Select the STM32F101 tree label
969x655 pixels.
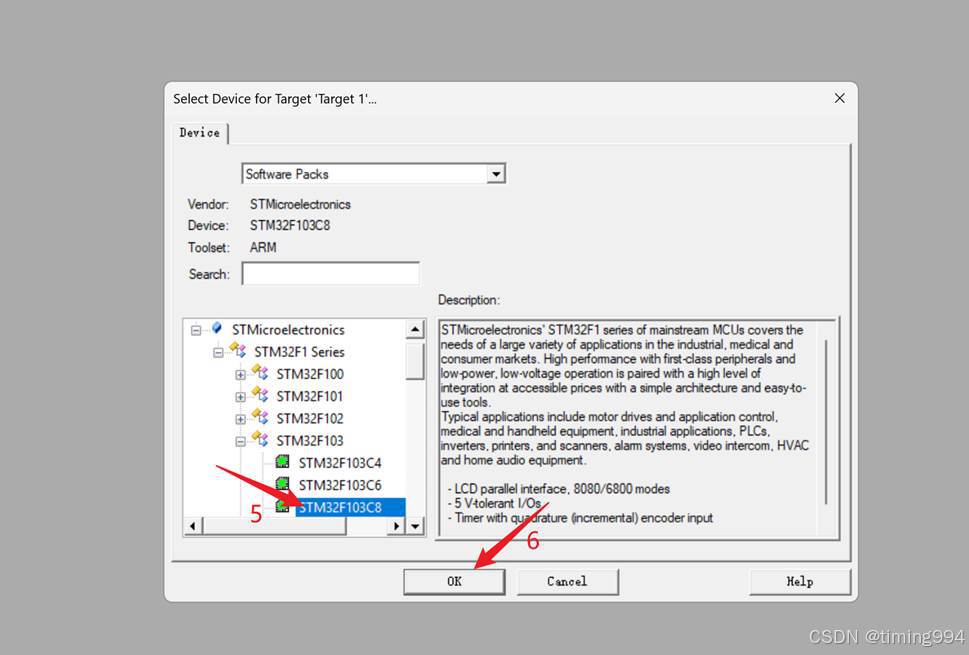[309, 396]
